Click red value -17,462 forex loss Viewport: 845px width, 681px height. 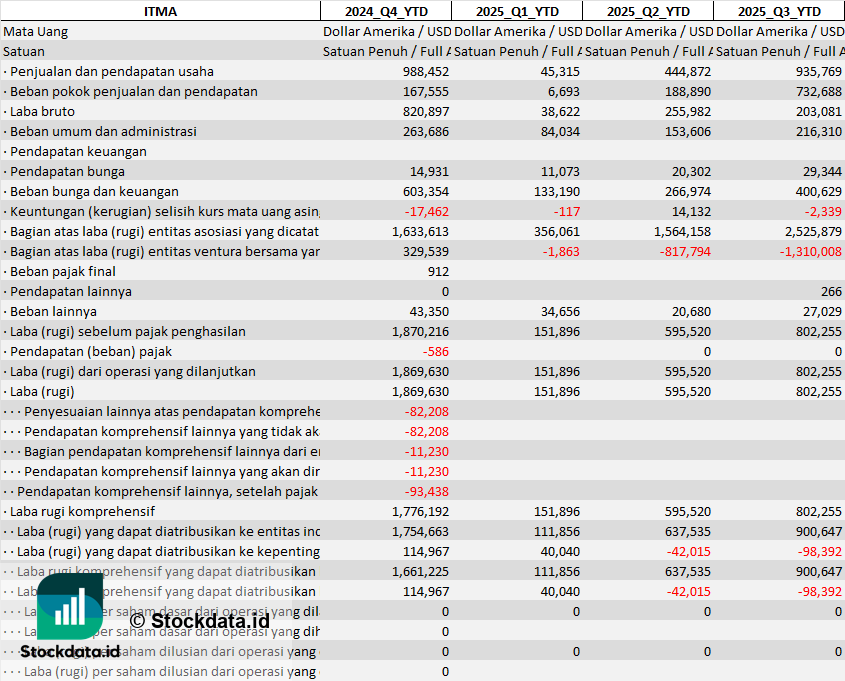[427, 211]
